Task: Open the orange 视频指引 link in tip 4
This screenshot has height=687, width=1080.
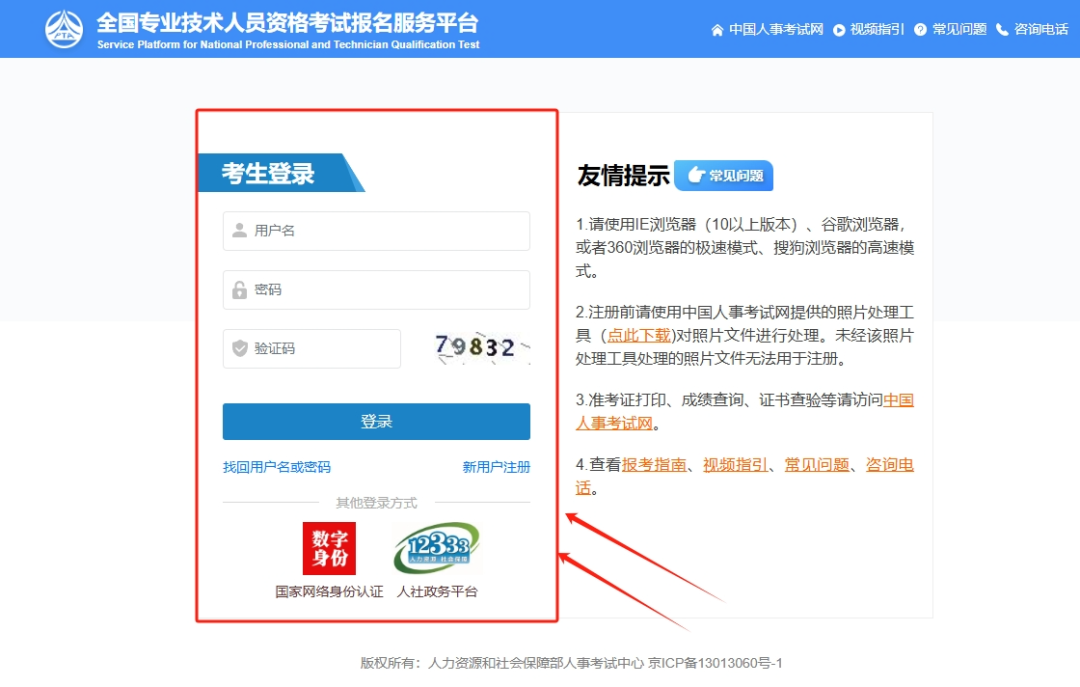Action: 735,465
